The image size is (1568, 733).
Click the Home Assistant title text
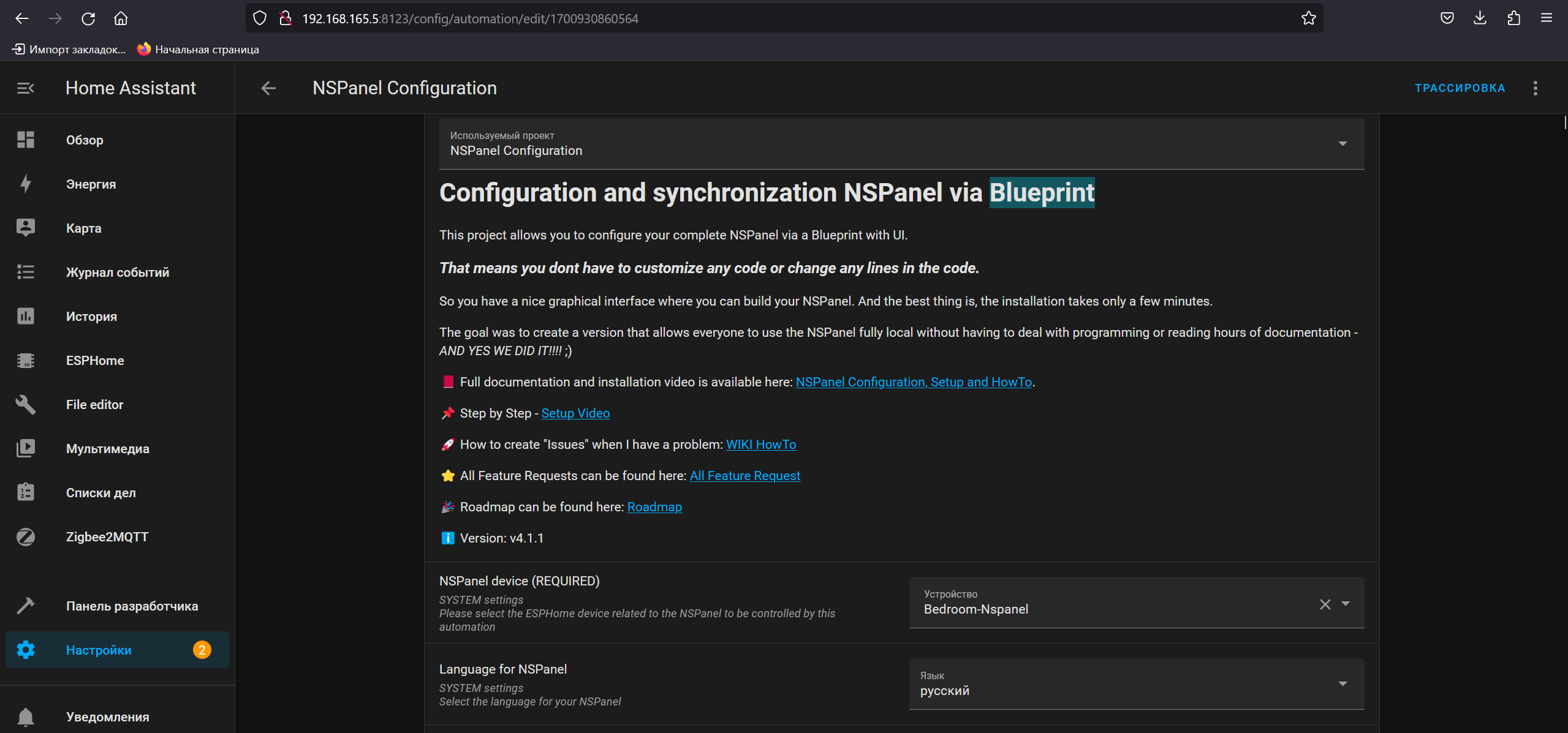(131, 88)
